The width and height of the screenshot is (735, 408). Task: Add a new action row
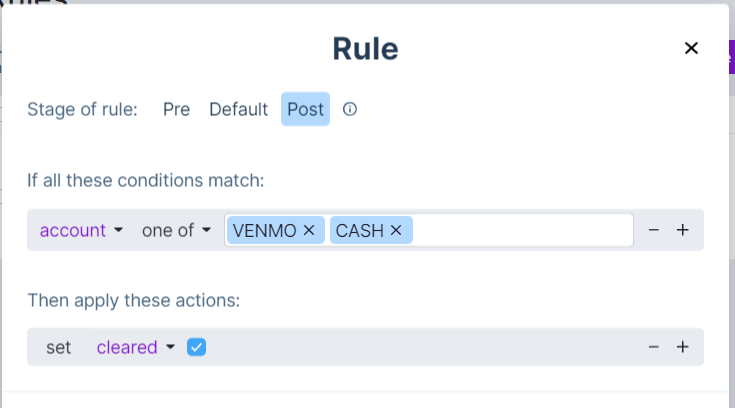pyautogui.click(x=683, y=347)
